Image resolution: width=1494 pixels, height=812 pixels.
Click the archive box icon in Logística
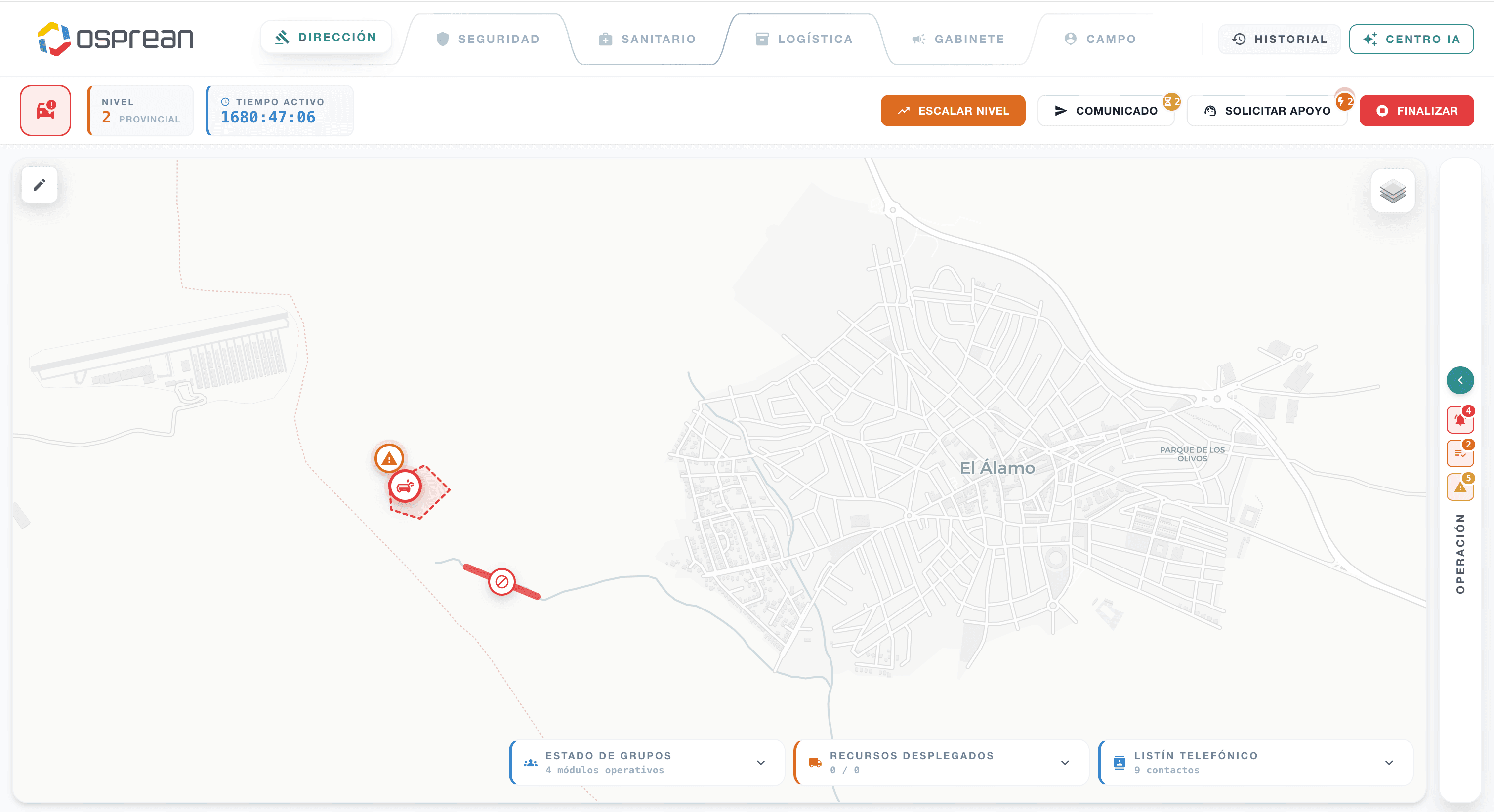[x=762, y=39]
